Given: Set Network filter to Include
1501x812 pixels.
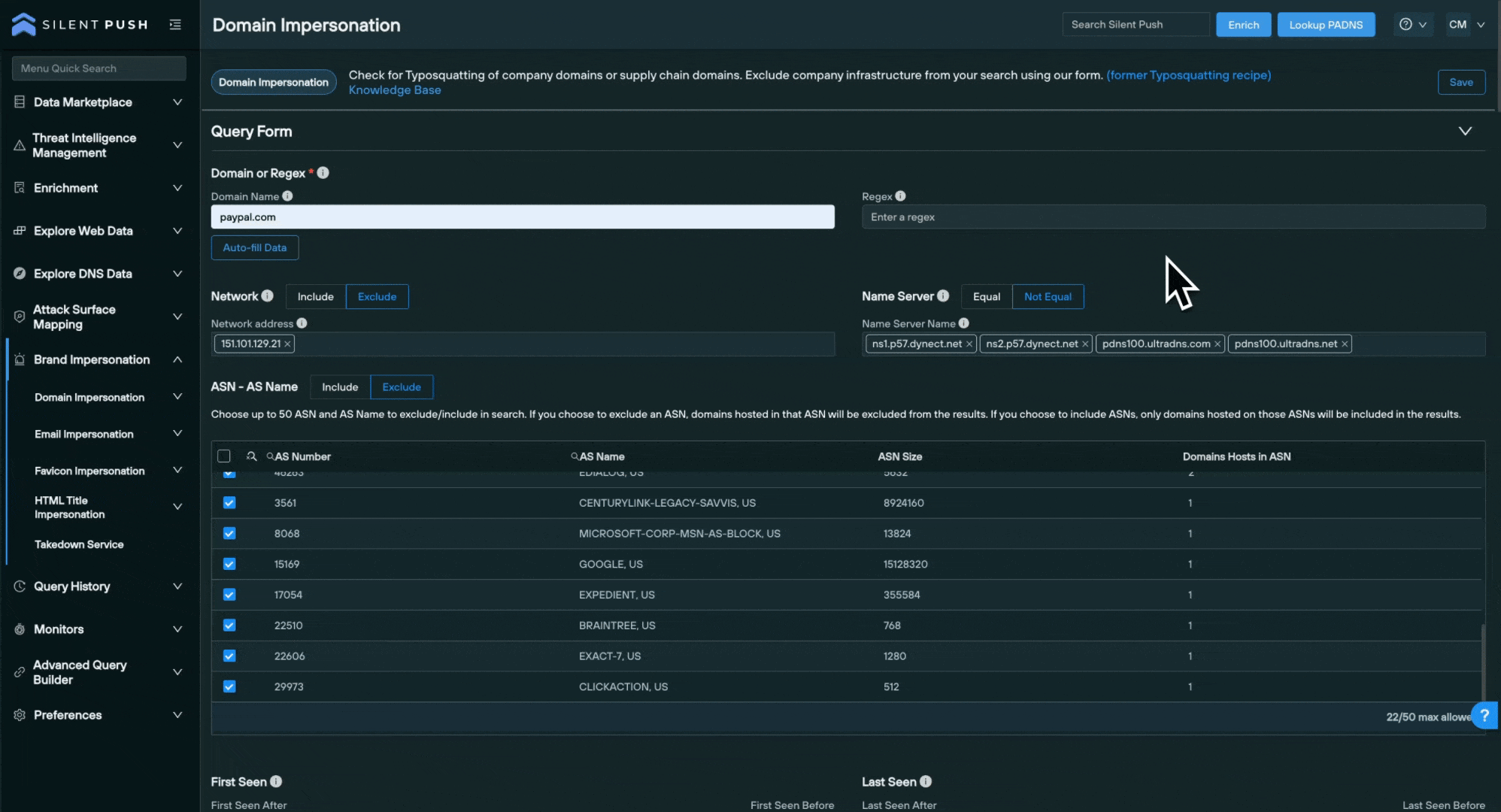Looking at the screenshot, I should click(x=315, y=296).
